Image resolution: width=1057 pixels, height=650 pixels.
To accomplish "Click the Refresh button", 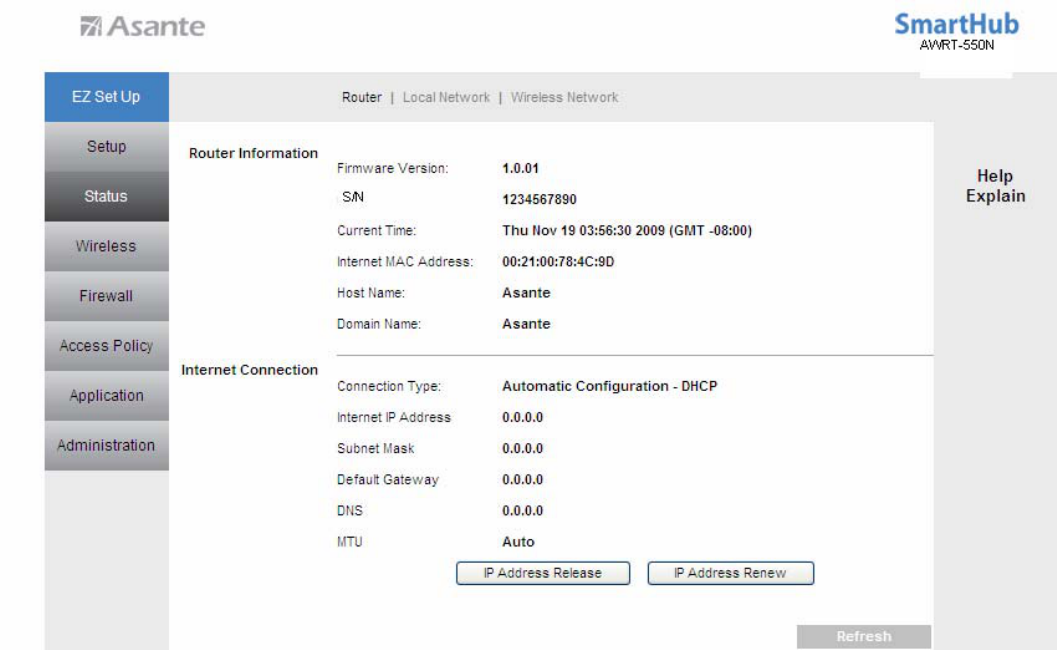I will pos(864,637).
